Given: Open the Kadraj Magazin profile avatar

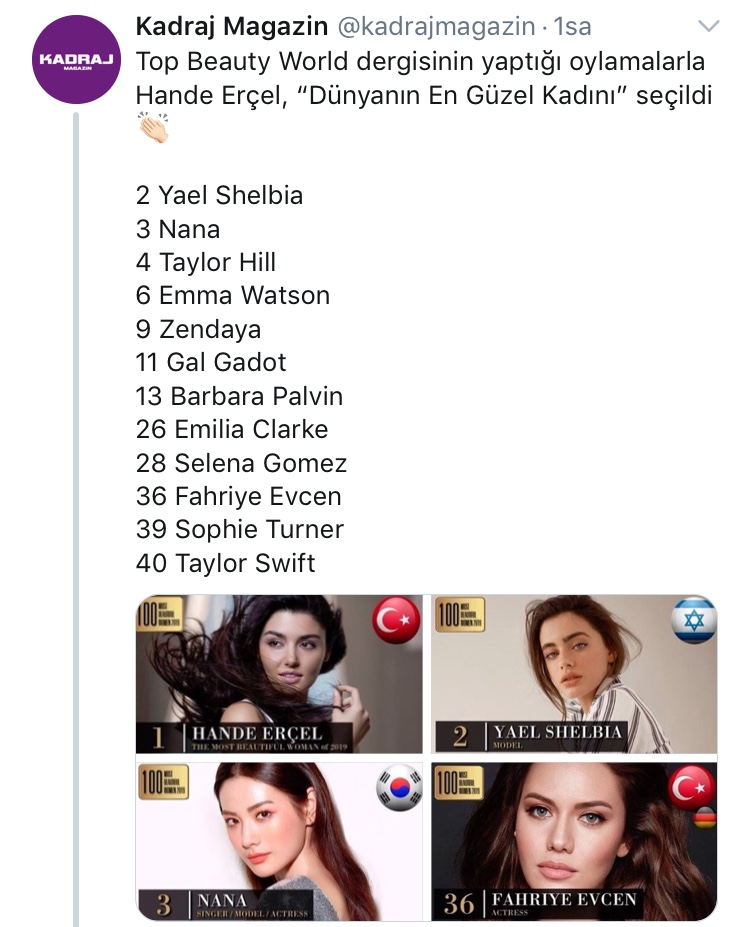Looking at the screenshot, I should pyautogui.click(x=76, y=60).
